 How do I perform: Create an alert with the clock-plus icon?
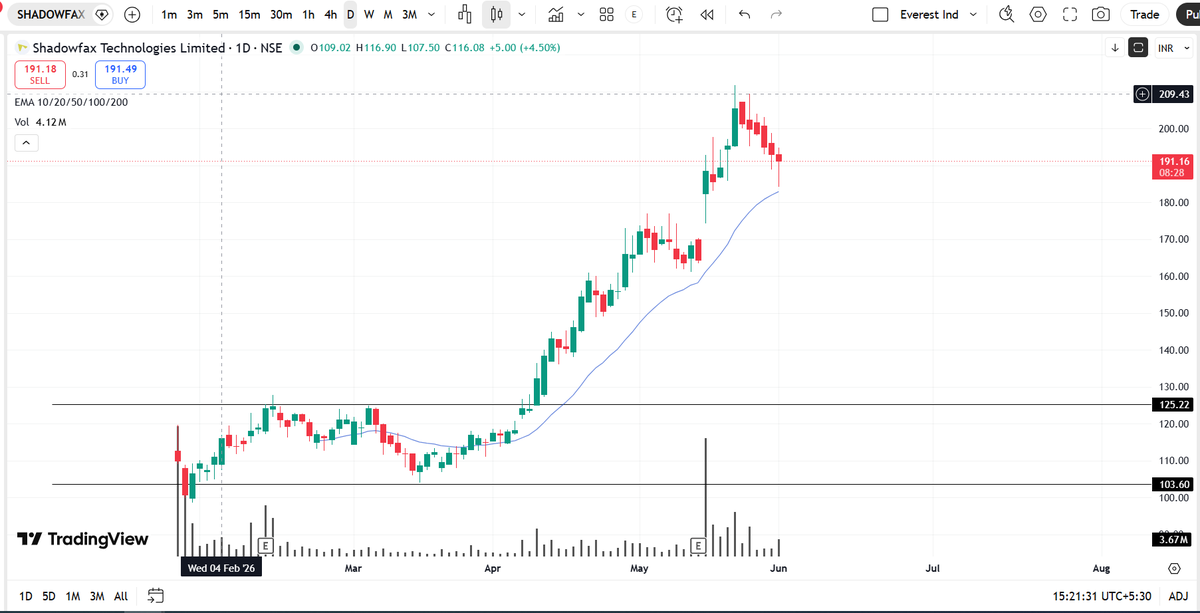pyautogui.click(x=675, y=14)
